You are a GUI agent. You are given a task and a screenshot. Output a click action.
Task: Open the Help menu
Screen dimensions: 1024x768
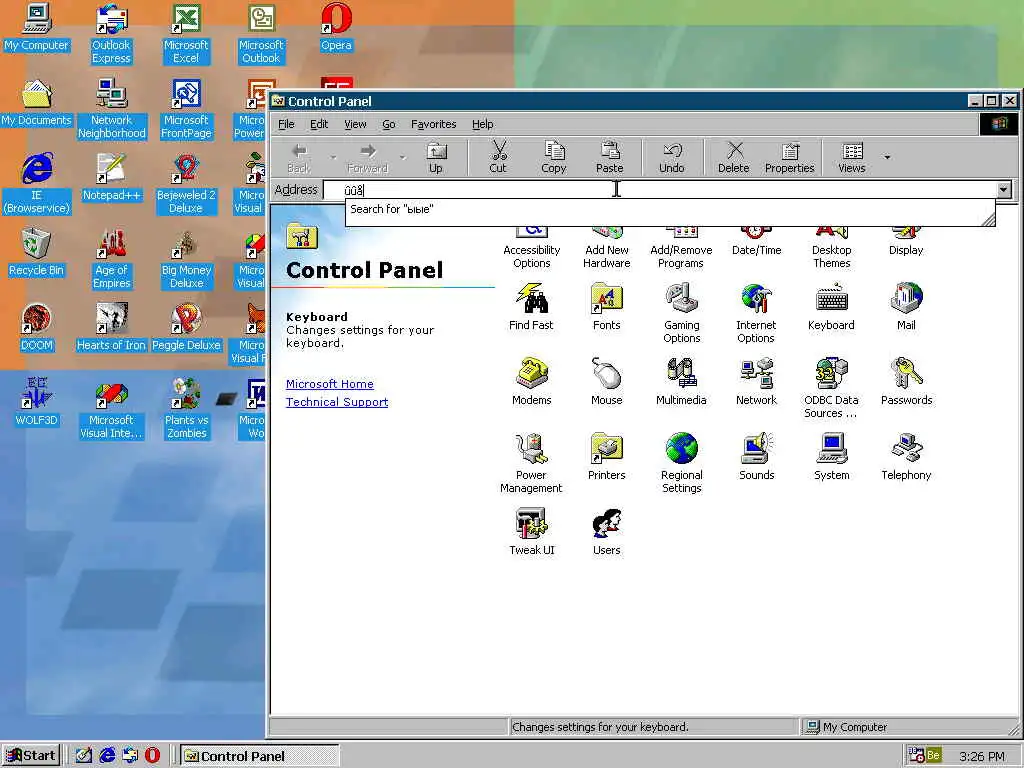(483, 124)
